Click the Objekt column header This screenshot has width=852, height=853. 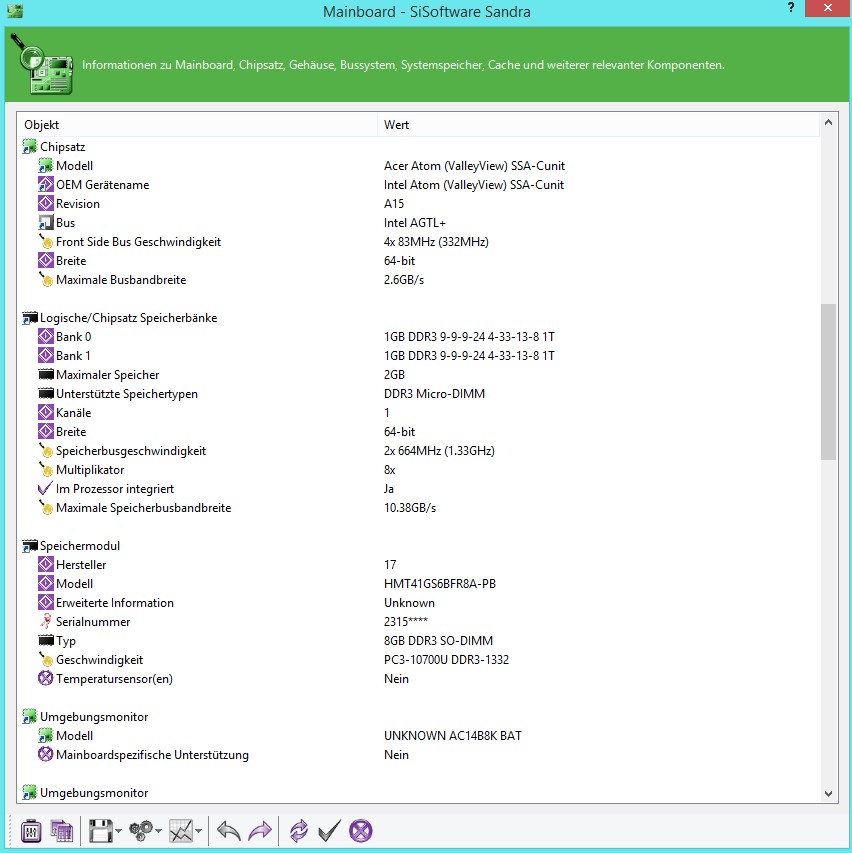pyautogui.click(x=197, y=125)
